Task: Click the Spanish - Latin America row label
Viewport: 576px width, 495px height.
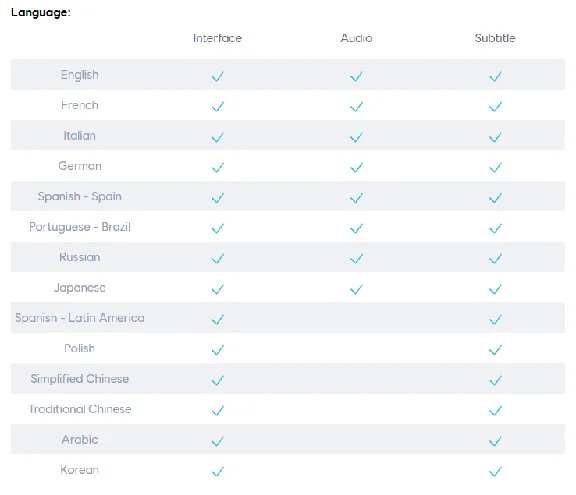Action: (80, 318)
